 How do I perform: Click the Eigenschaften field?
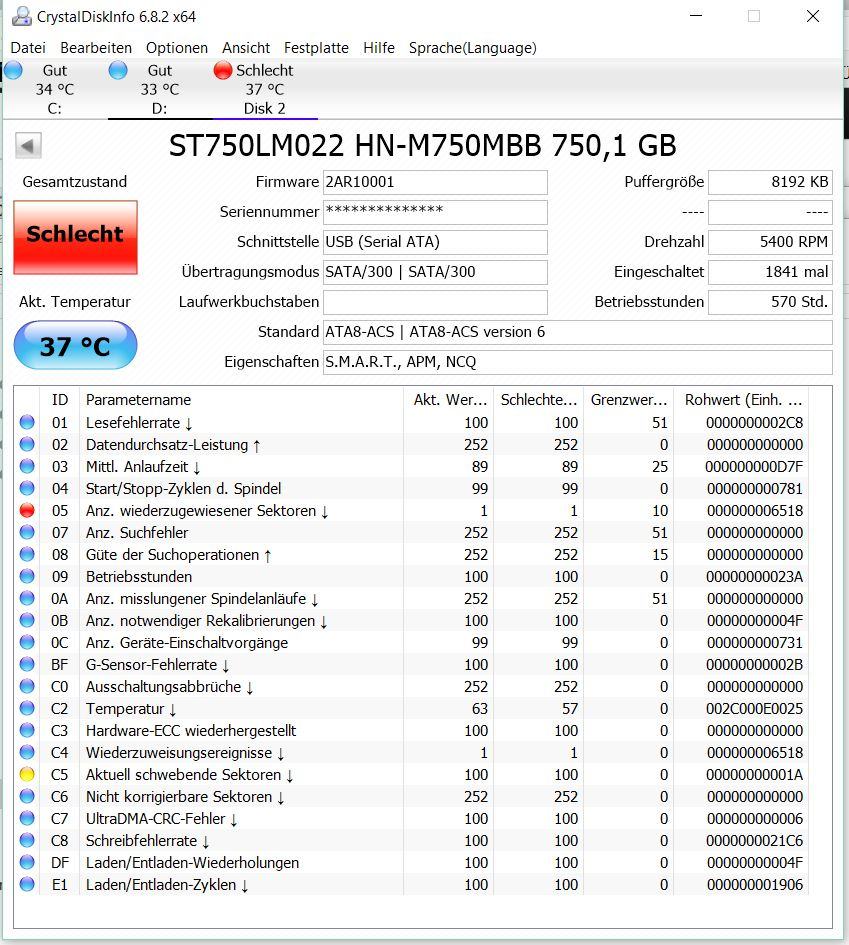click(578, 363)
